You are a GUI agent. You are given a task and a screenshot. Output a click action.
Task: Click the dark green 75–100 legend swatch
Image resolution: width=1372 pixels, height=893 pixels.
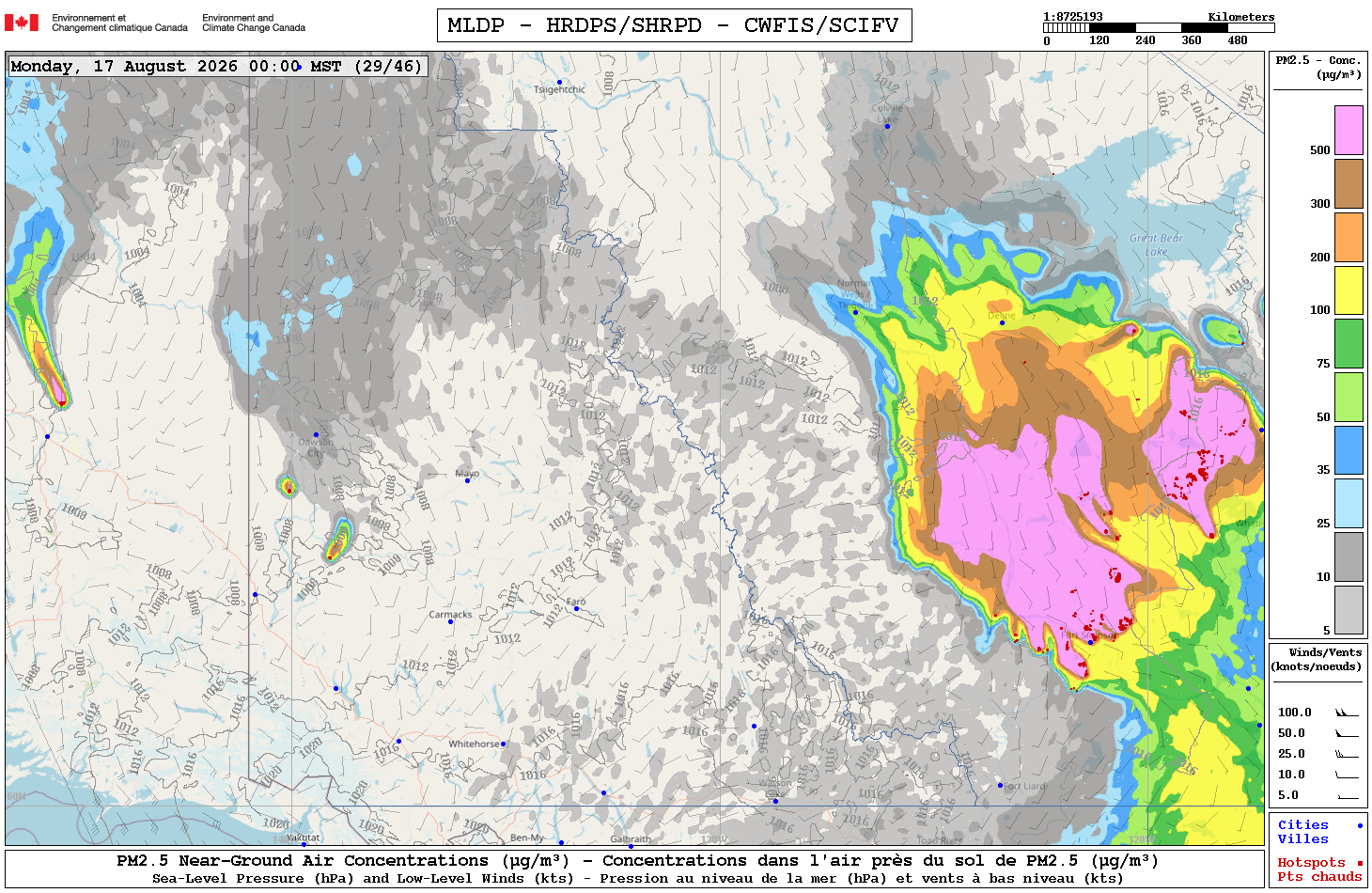[x=1349, y=343]
